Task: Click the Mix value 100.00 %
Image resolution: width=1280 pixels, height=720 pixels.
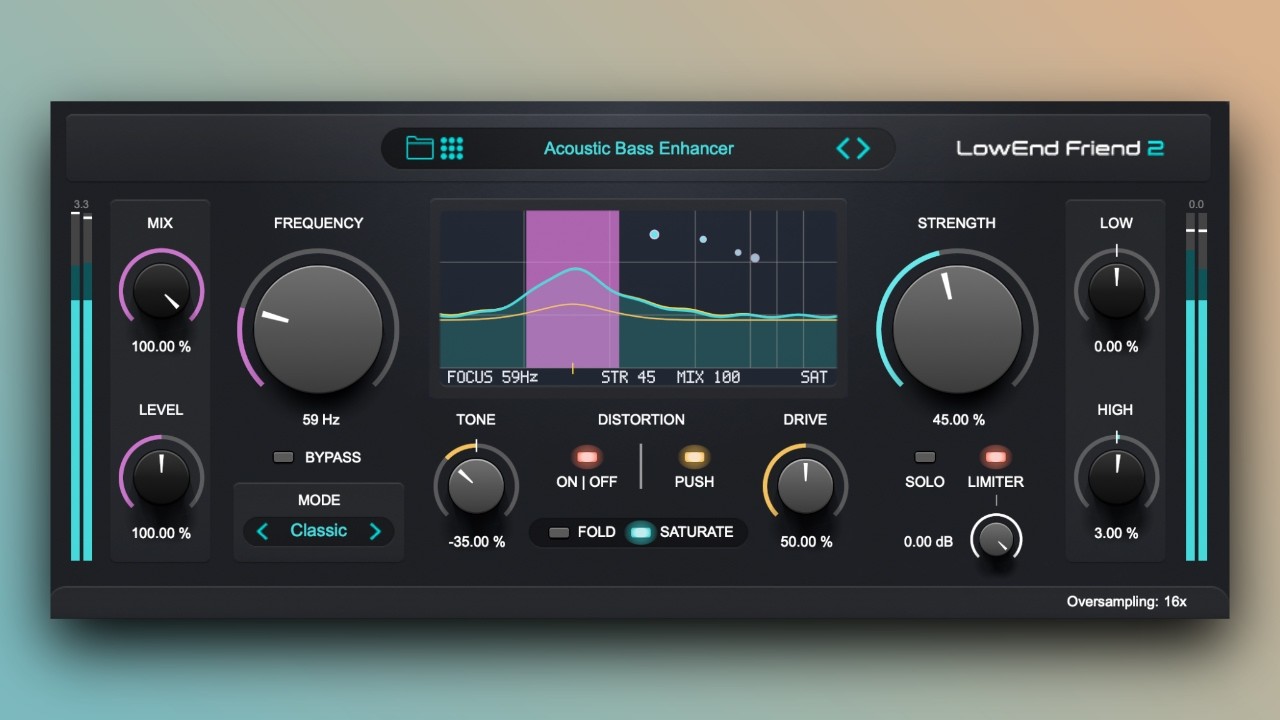Action: [x=161, y=347]
